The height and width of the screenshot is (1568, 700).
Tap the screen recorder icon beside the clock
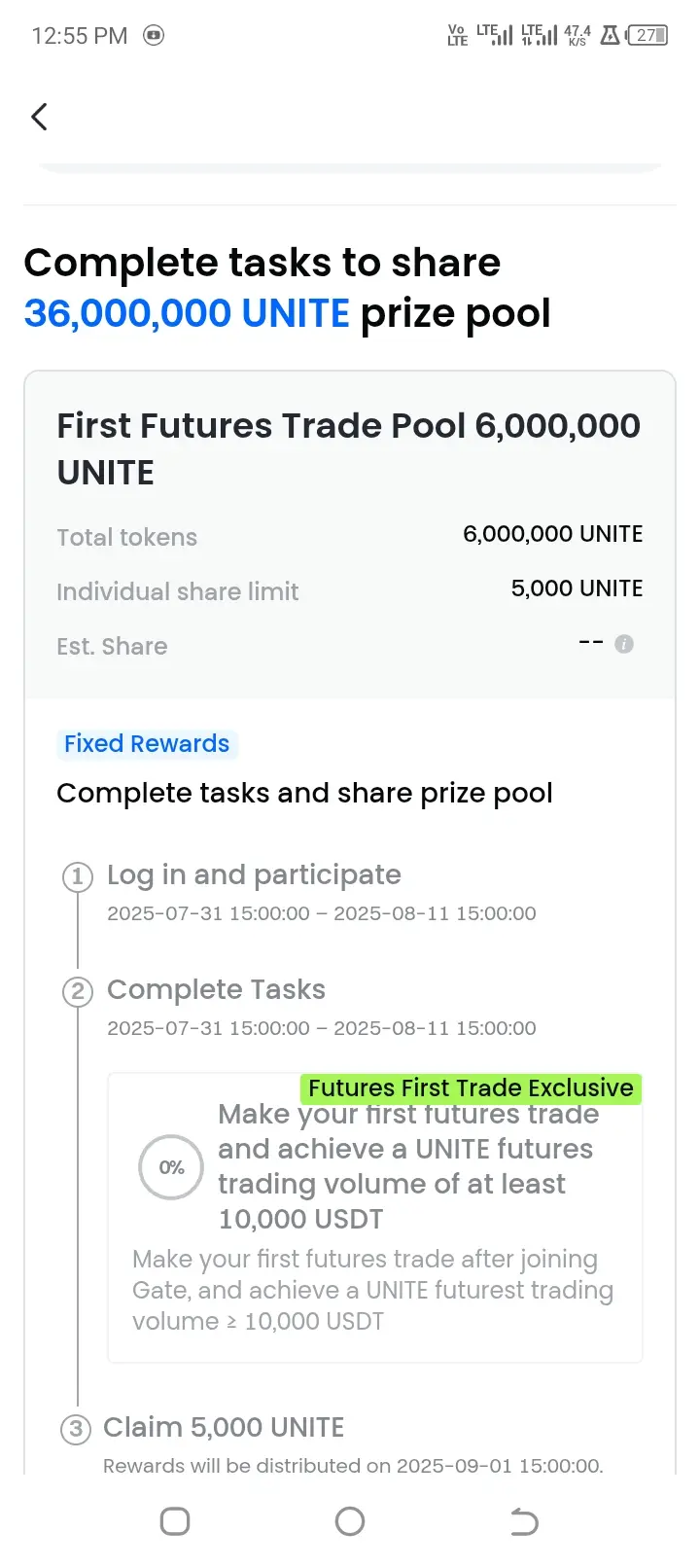click(154, 36)
